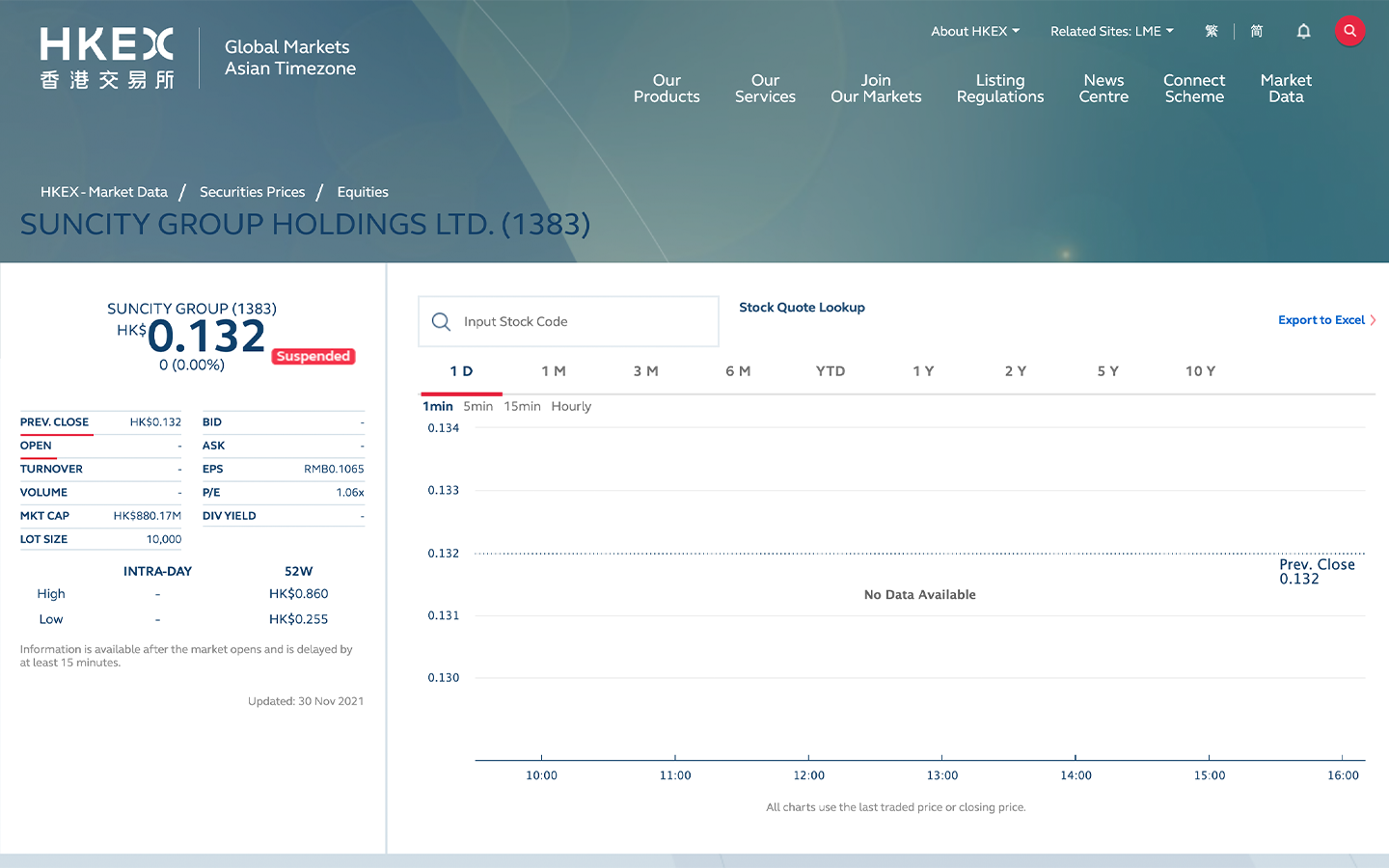Viewport: 1389px width, 868px height.
Task: Select the 5 Y chart range tab
Action: point(1107,371)
